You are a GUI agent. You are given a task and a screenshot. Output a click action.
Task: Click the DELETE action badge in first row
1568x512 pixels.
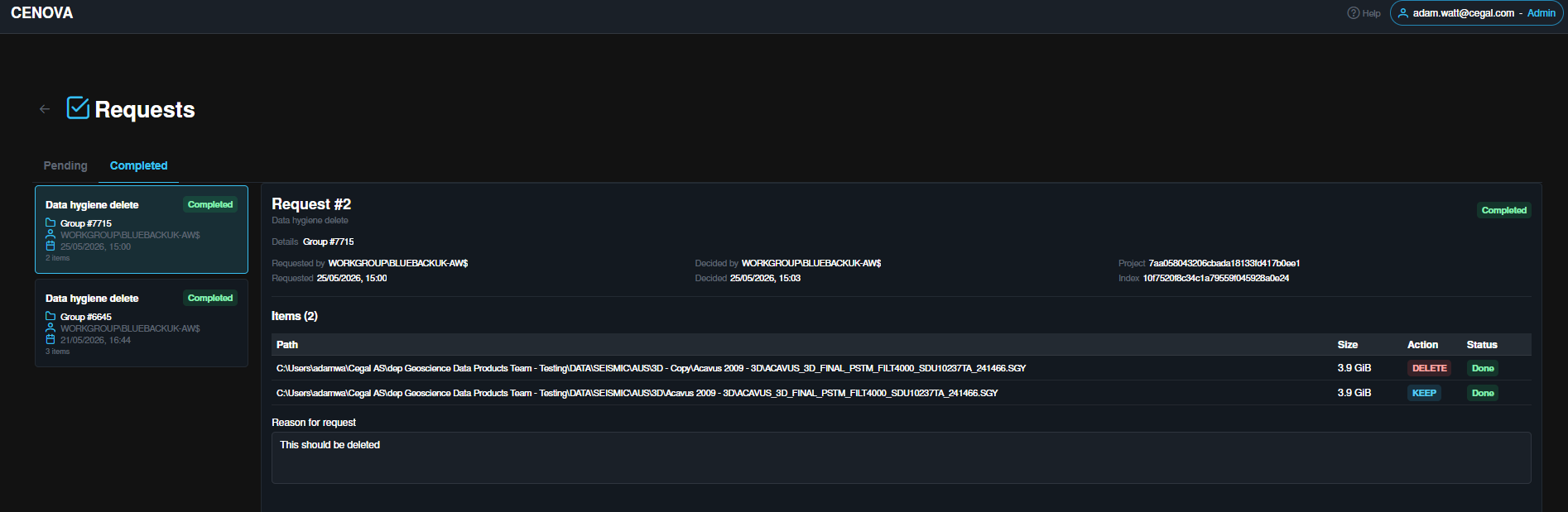click(x=1429, y=368)
